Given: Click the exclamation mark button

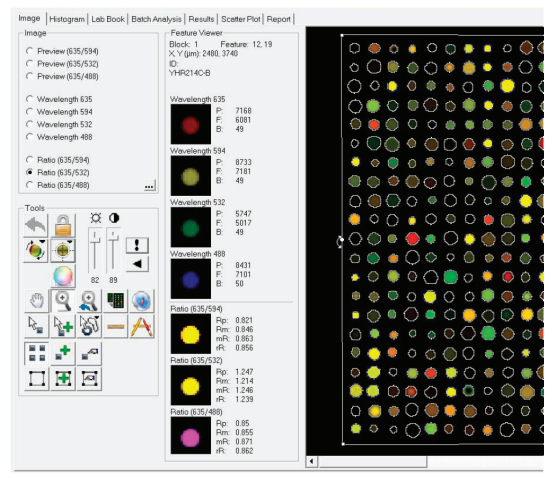Looking at the screenshot, I should pyautogui.click(x=137, y=245).
